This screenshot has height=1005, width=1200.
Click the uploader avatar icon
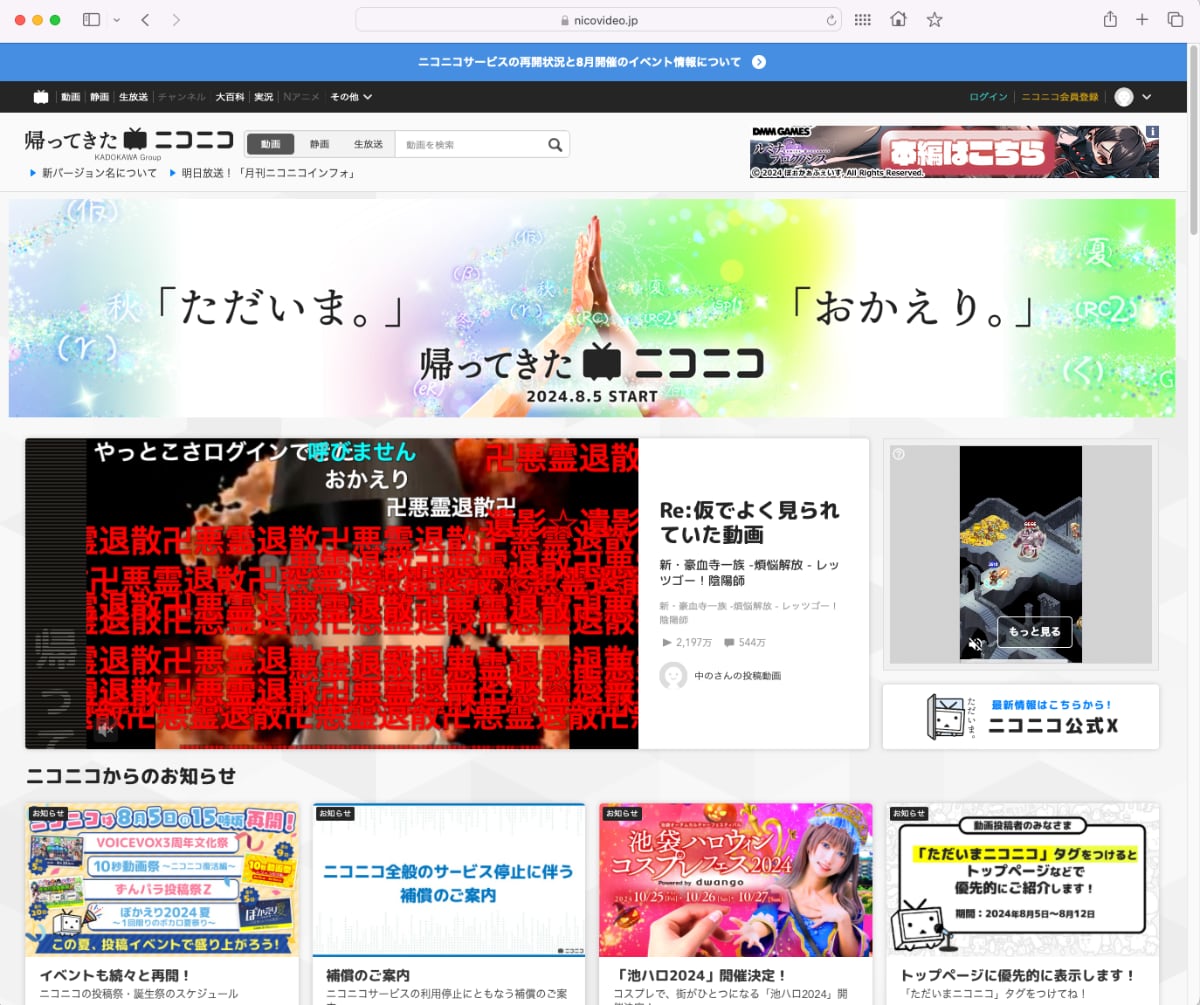click(673, 675)
